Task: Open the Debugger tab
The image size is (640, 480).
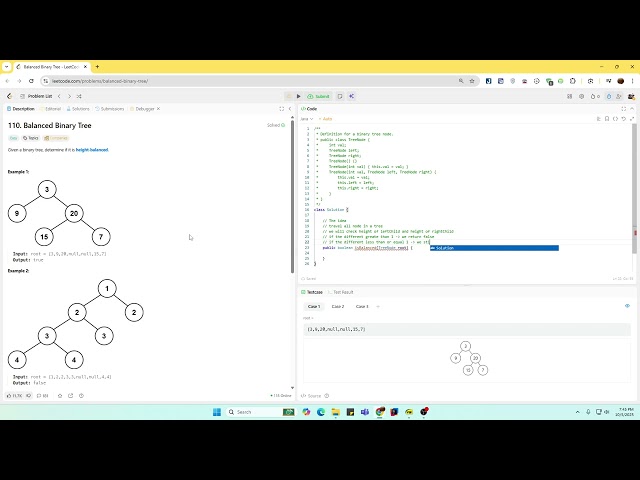Action: click(142, 109)
